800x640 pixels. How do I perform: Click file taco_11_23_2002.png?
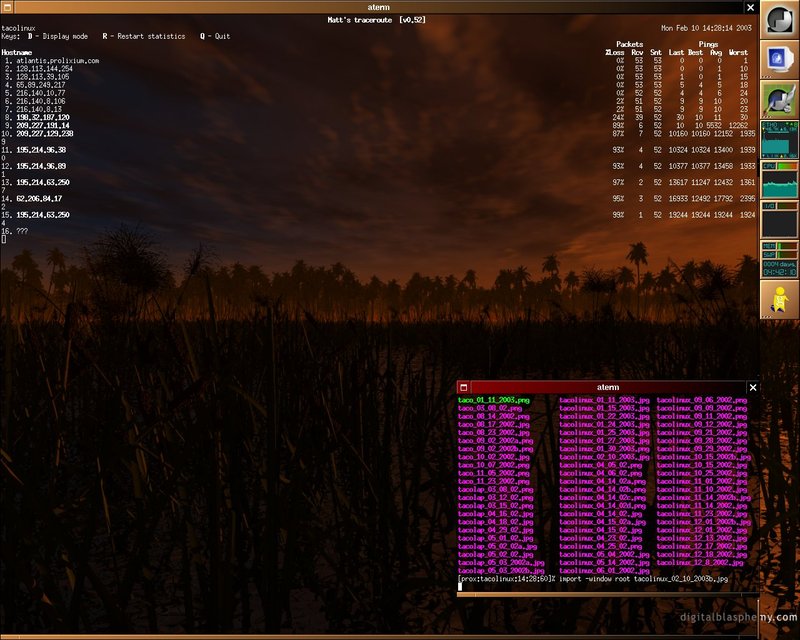[x=493, y=481]
